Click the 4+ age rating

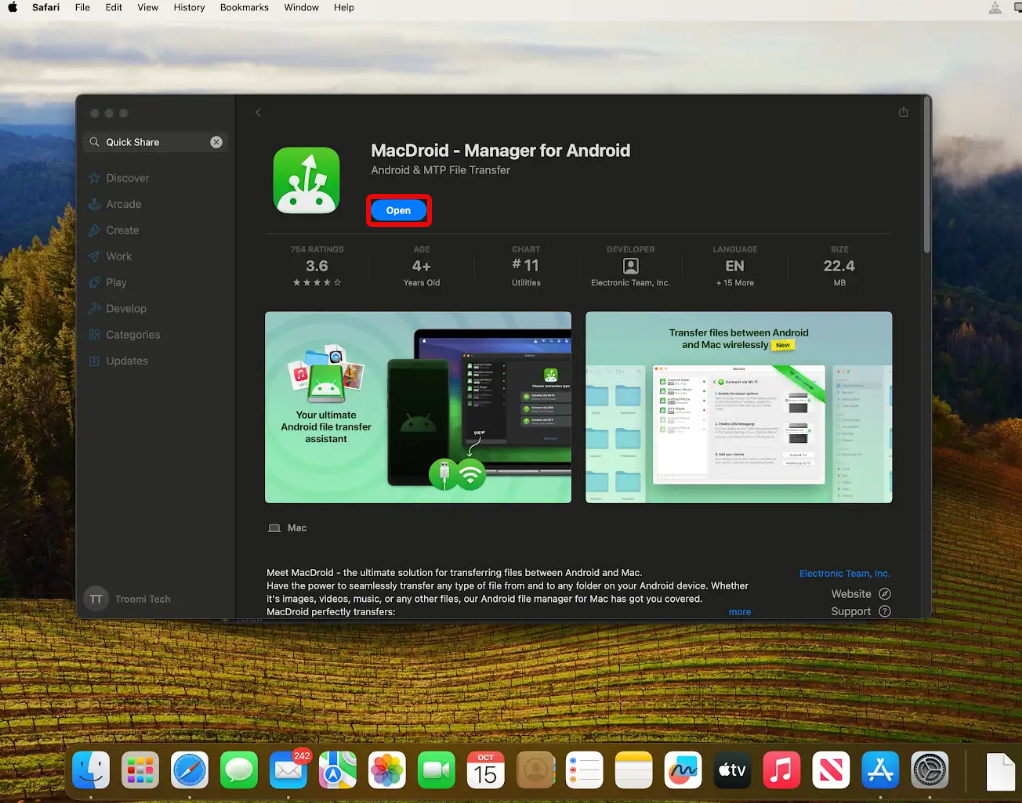(x=422, y=266)
